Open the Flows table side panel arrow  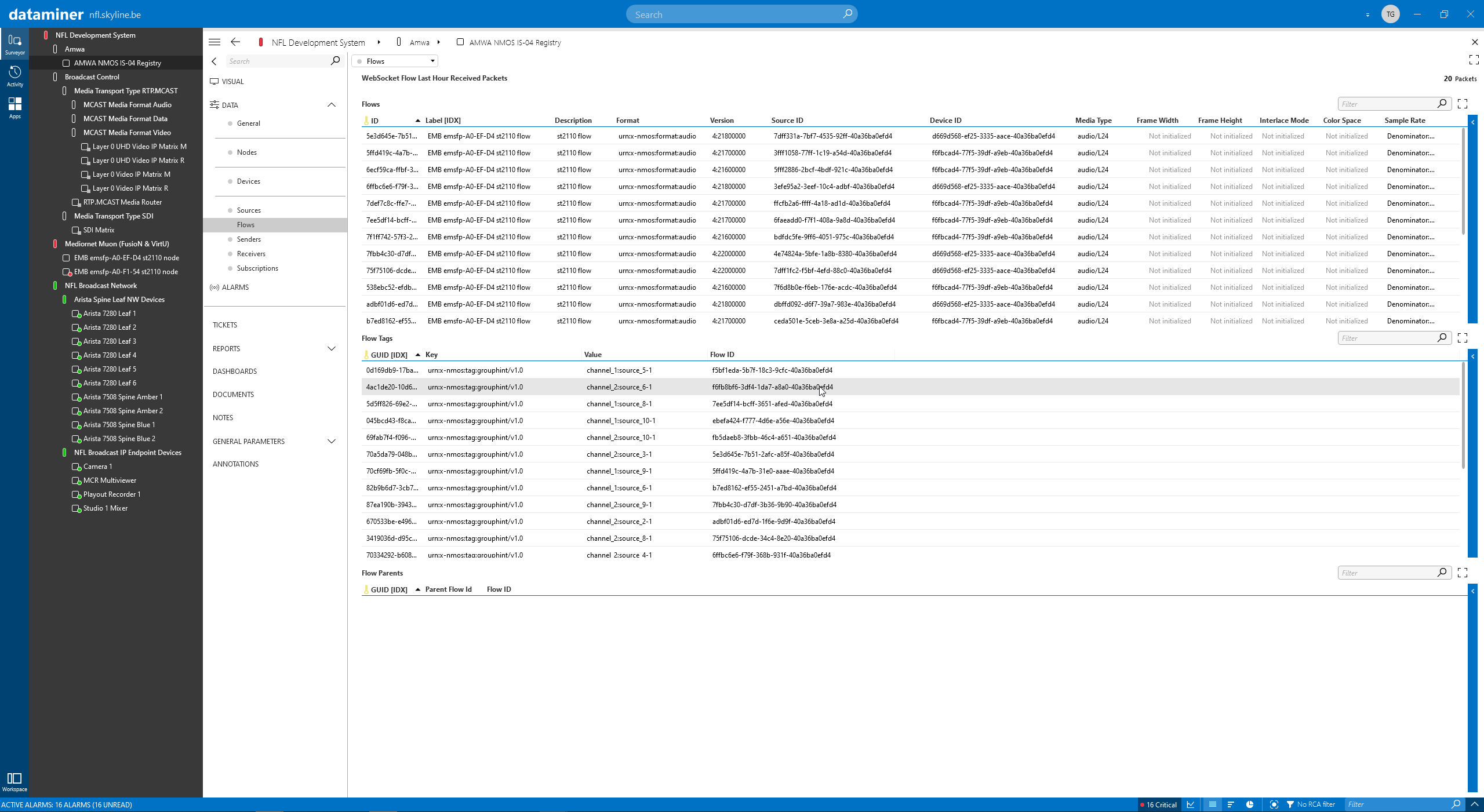point(1472,122)
